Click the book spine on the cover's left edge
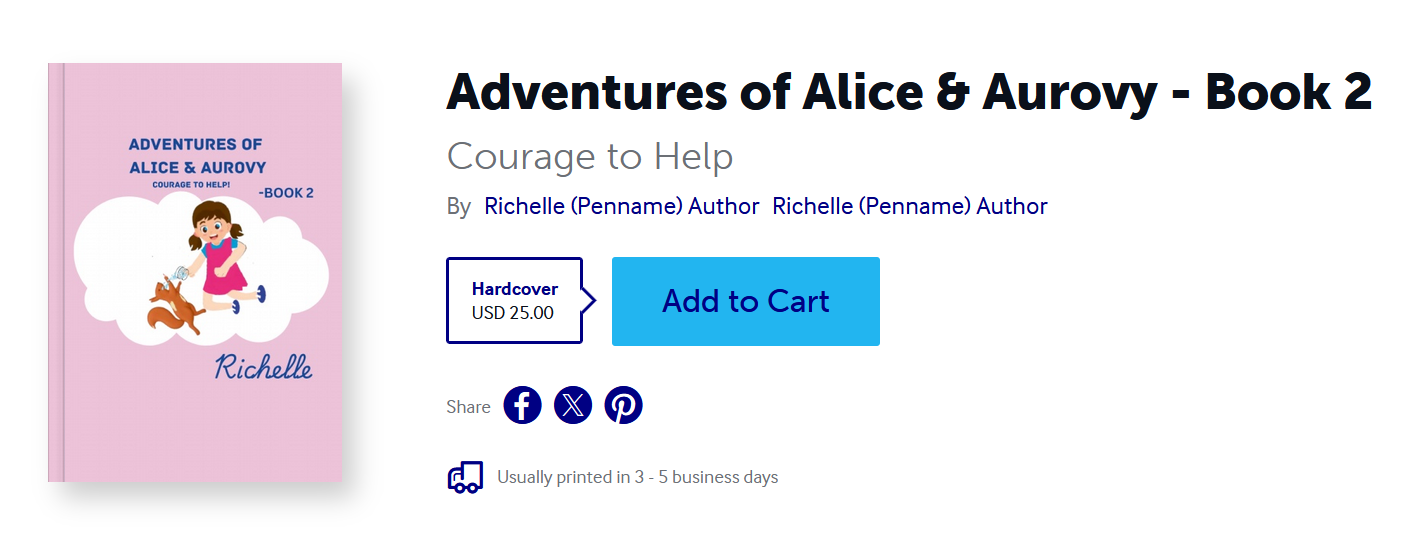Image resolution: width=1402 pixels, height=548 pixels. [x=56, y=272]
